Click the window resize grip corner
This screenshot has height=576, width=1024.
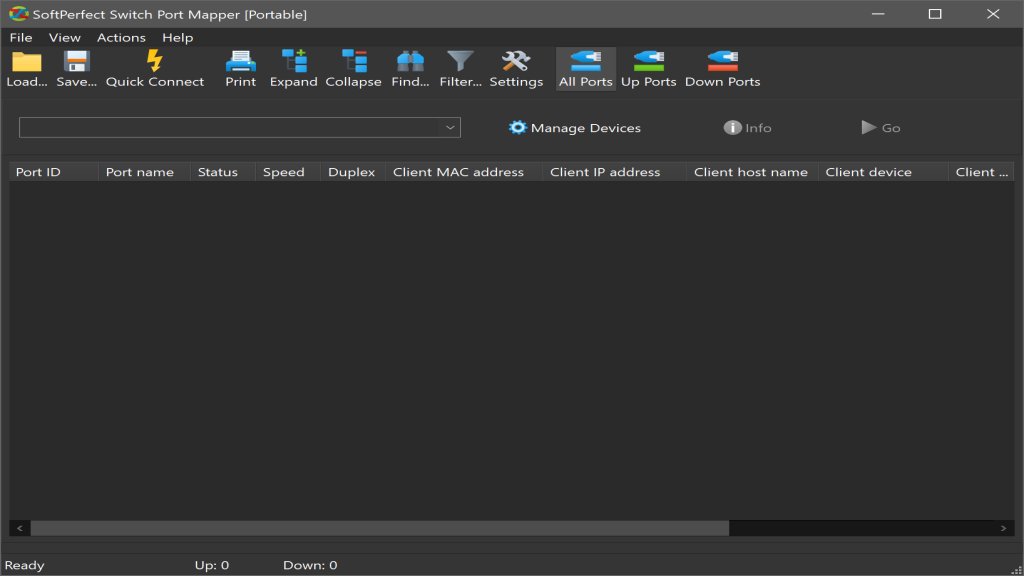[x=1016, y=569]
